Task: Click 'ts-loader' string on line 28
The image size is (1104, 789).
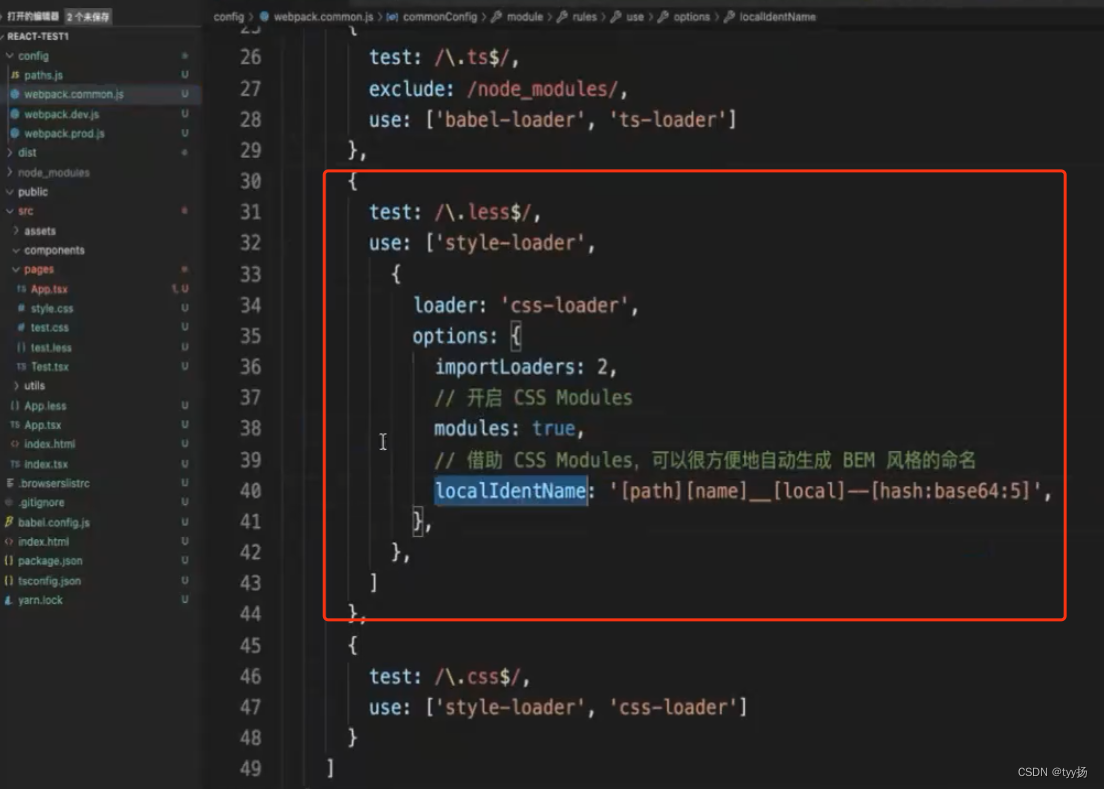Action: tap(667, 120)
